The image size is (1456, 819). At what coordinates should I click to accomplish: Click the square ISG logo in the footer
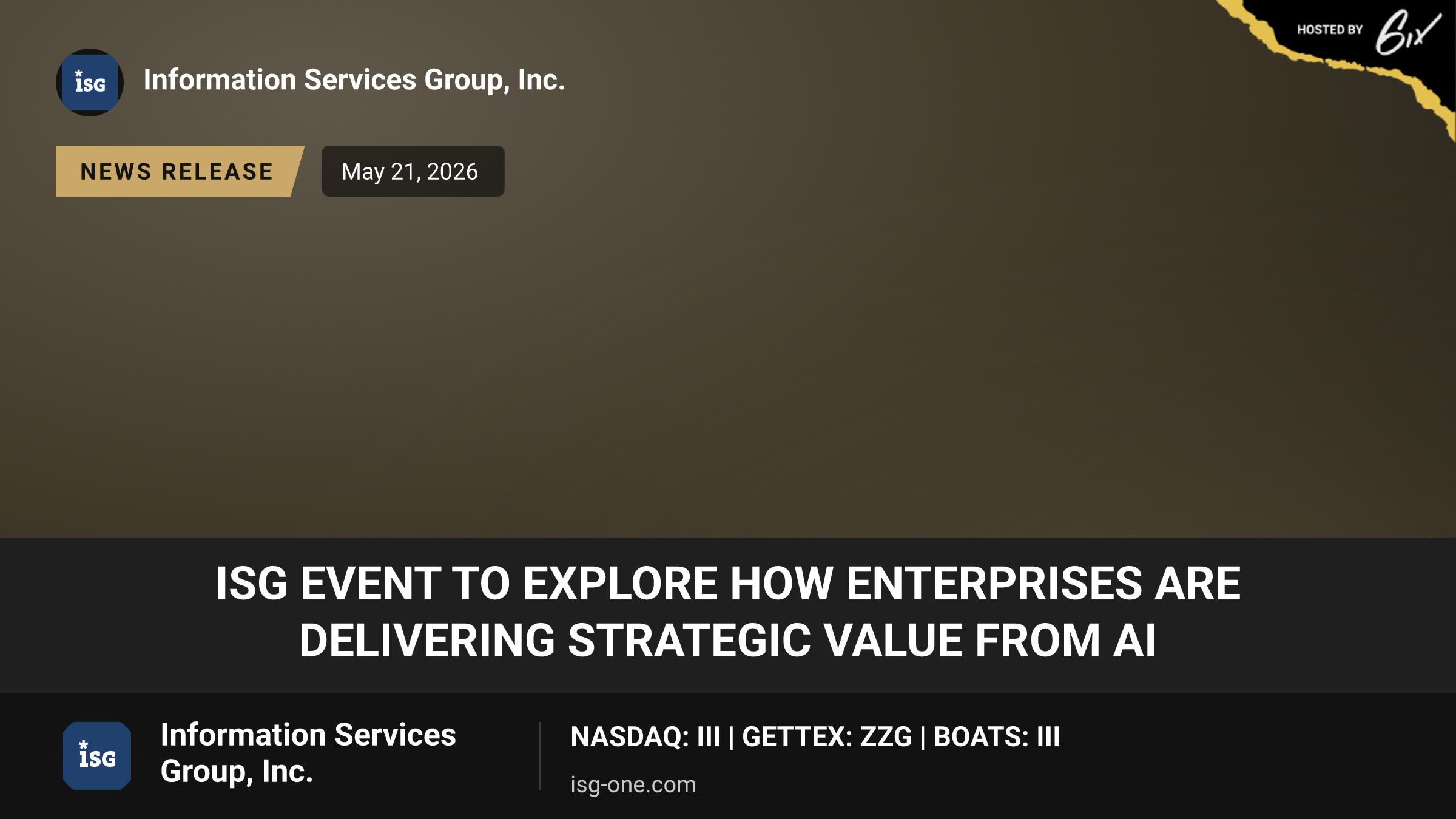click(x=97, y=756)
